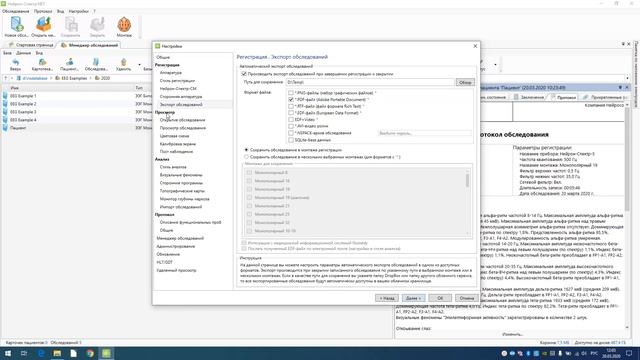Image resolution: width=640 pixels, height=360 pixels.
Task: Open the Данные menu in manager
Action: click(x=24, y=53)
